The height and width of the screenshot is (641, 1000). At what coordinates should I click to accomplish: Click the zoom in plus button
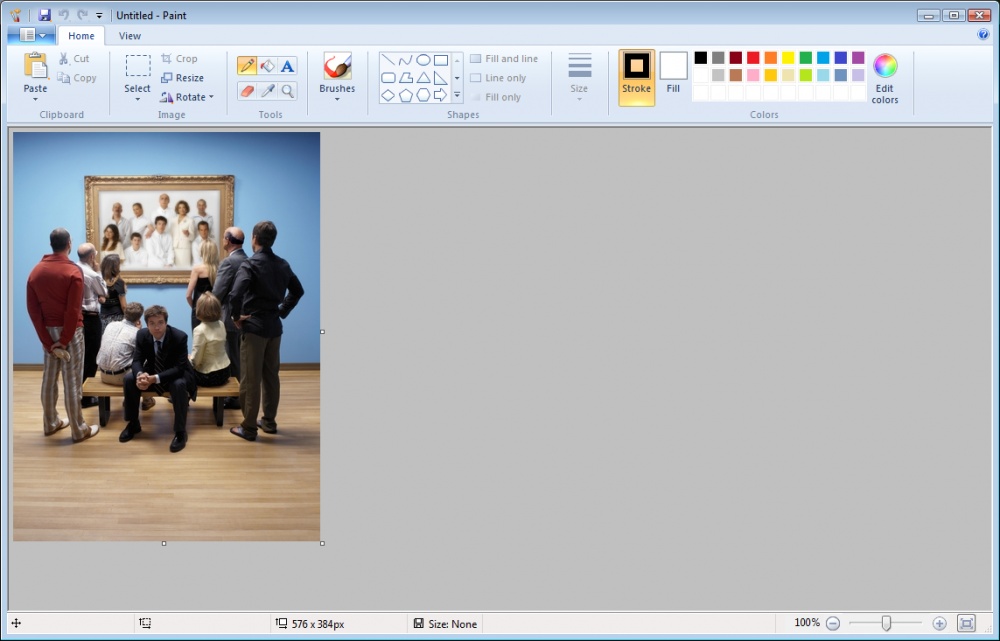pos(939,623)
